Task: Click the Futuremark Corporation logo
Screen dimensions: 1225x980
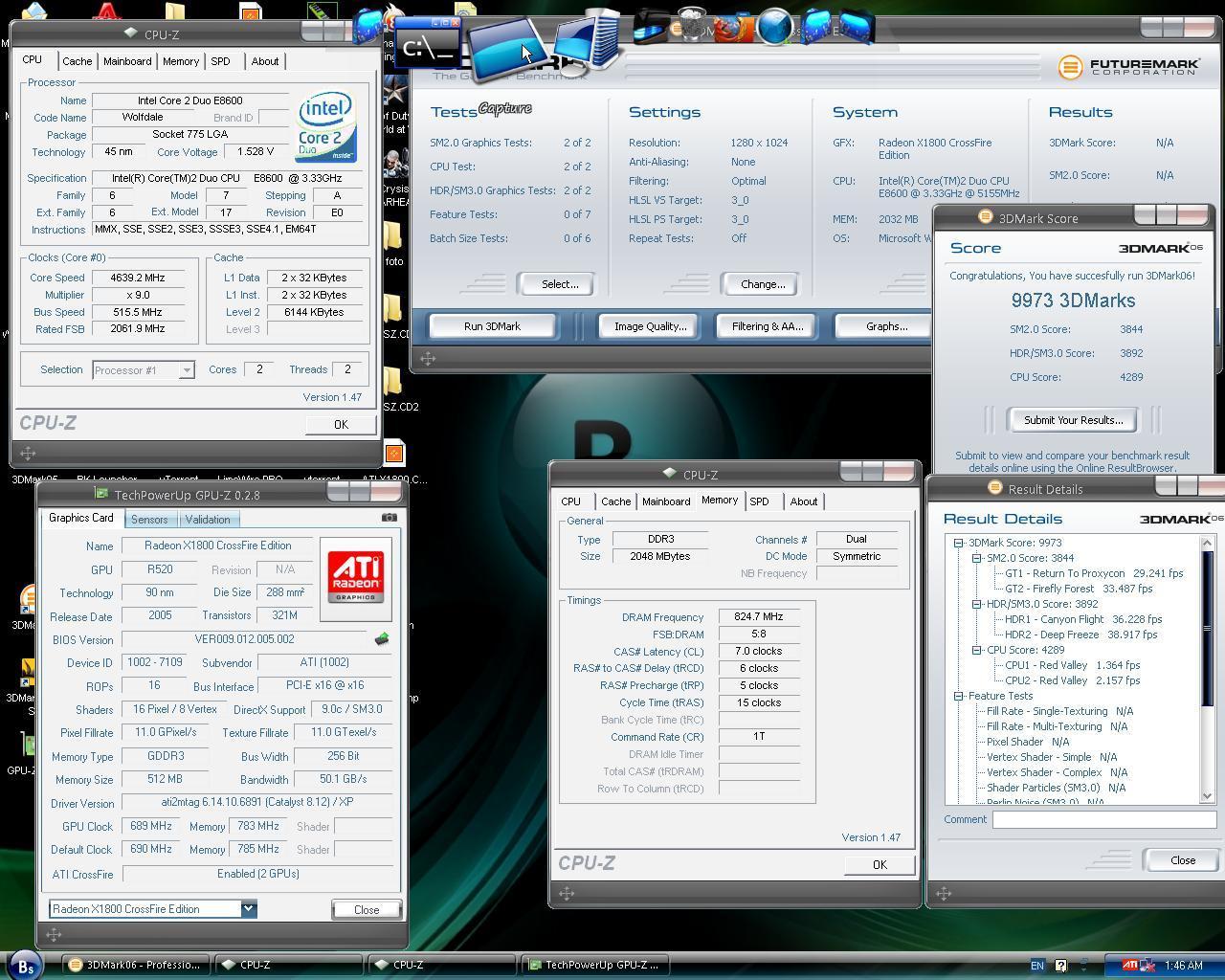Action: click(x=1129, y=67)
